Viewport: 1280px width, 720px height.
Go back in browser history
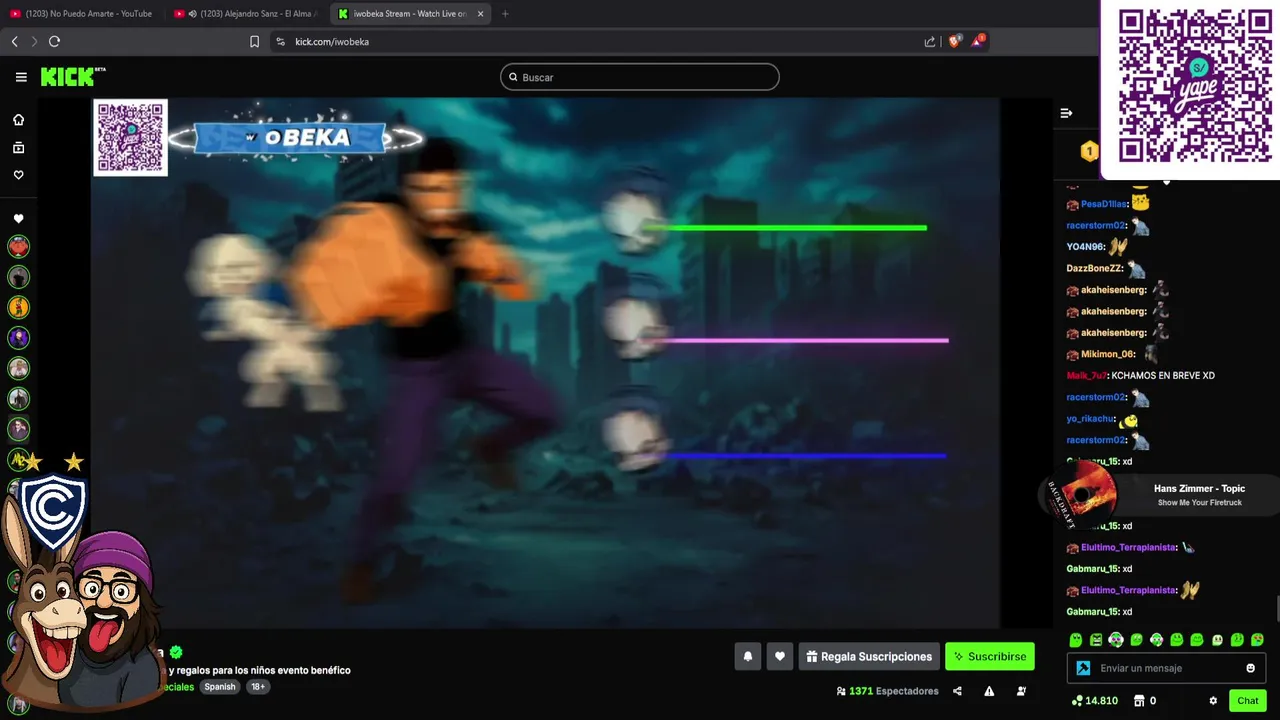point(14,41)
